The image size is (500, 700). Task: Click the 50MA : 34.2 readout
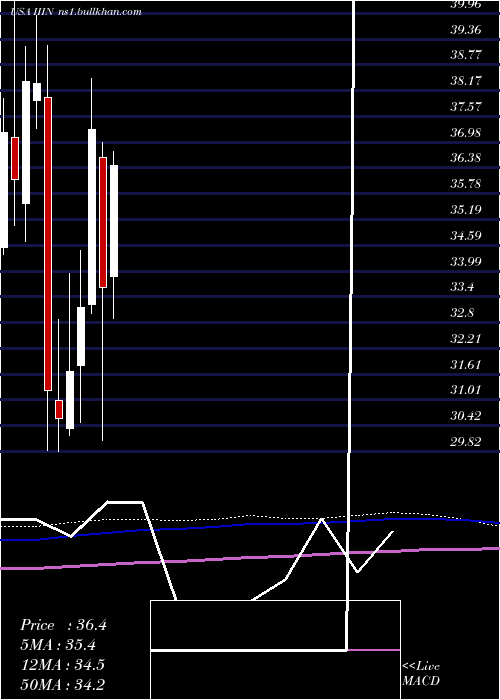pos(63,684)
